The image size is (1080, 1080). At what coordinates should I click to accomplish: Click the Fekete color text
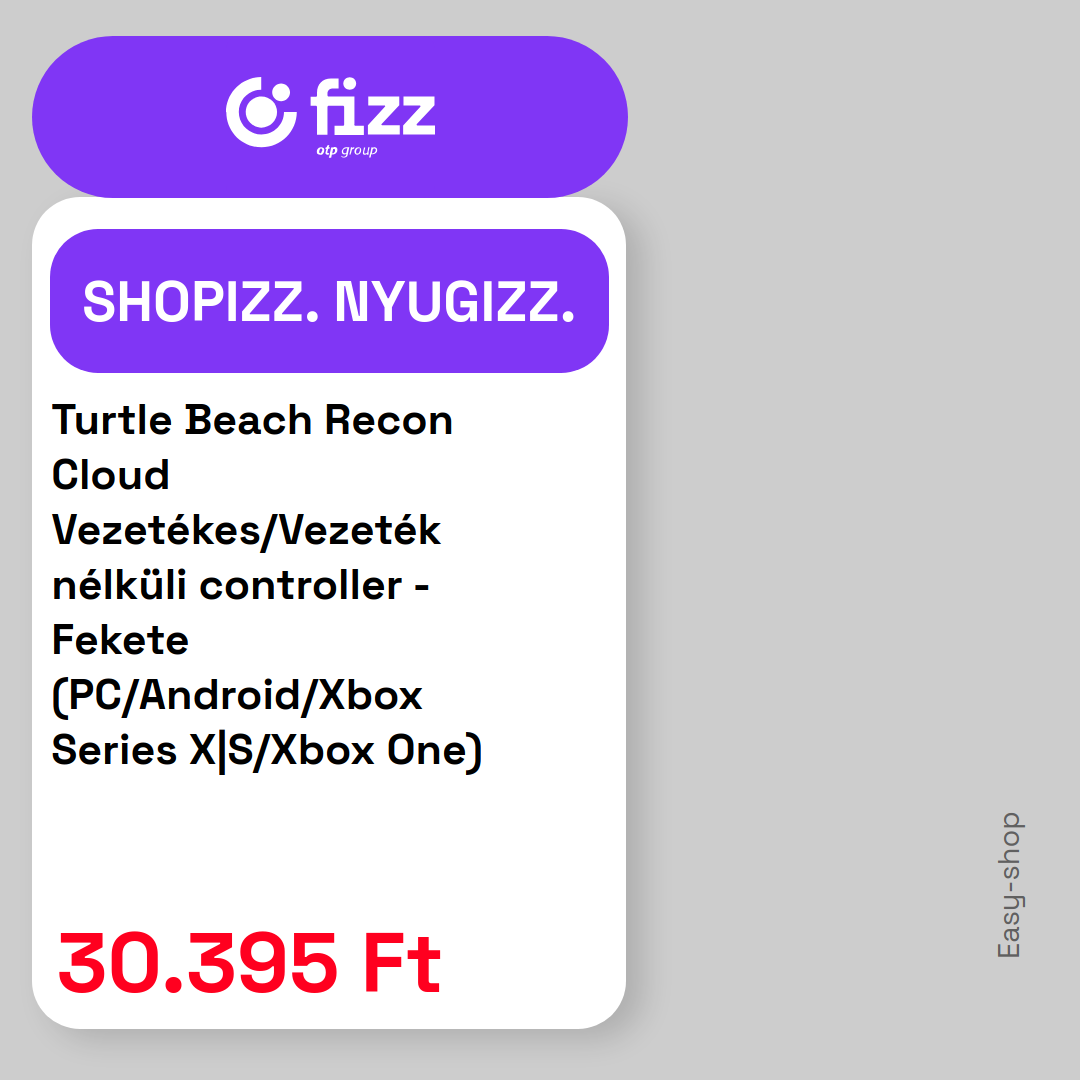click(121, 640)
